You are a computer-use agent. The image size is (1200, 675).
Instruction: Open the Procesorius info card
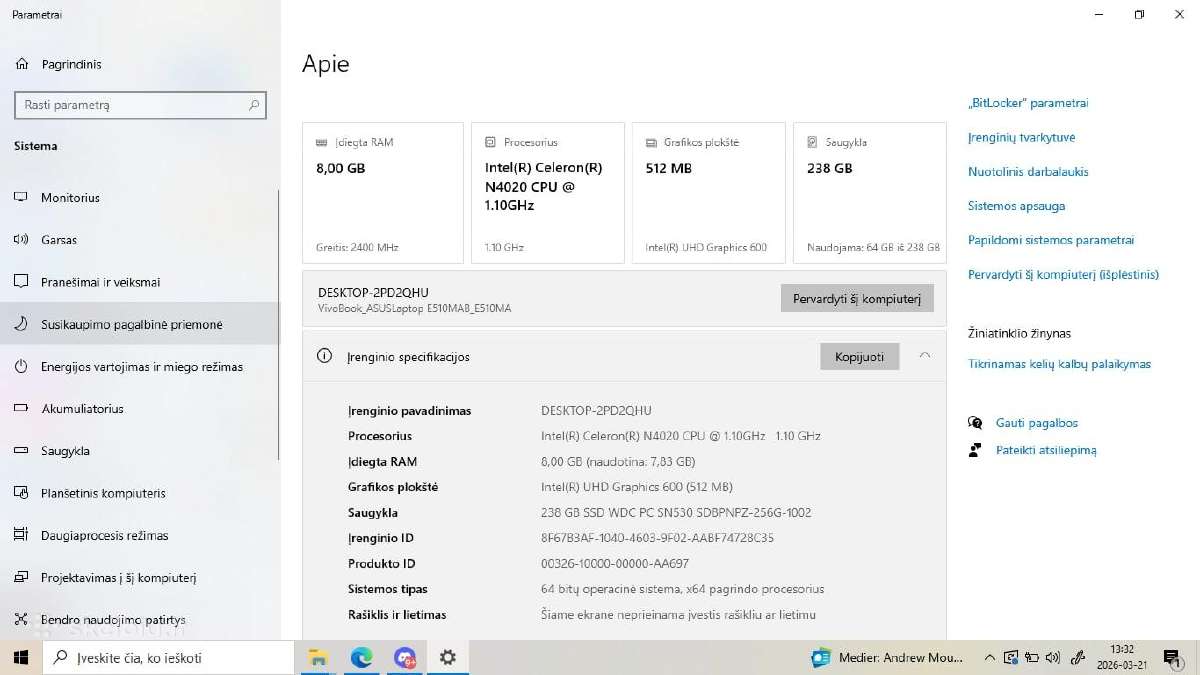(548, 193)
